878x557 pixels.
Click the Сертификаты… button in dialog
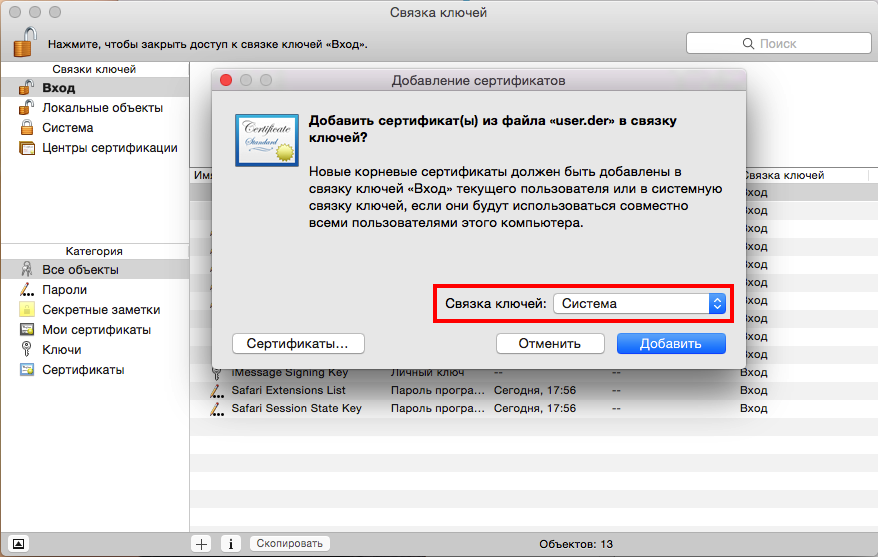pyautogui.click(x=298, y=343)
